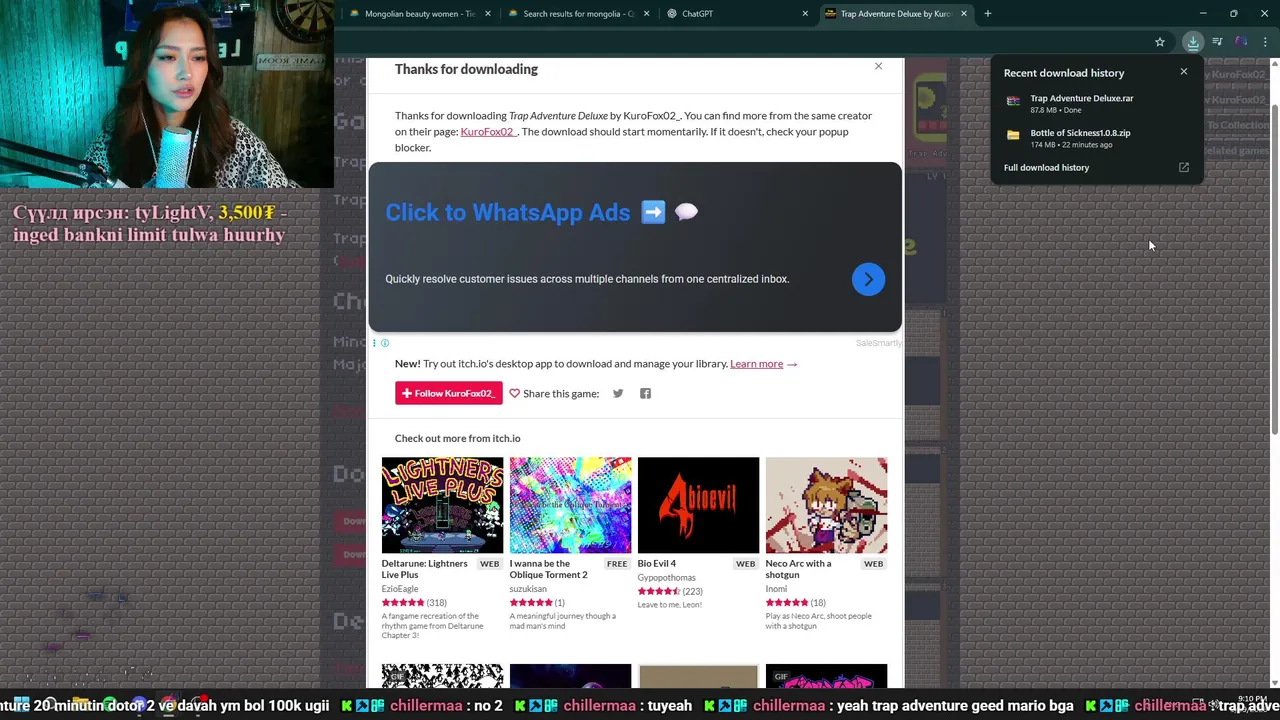Click the page vertical scrollbar

point(1274,270)
